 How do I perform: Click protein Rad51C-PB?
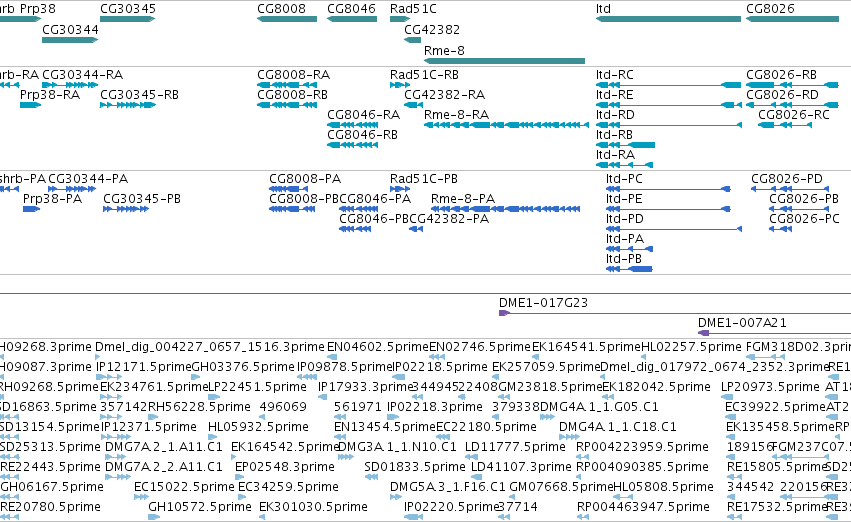400,189
